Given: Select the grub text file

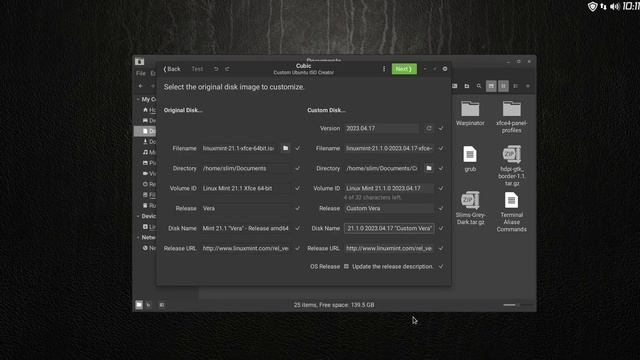Looking at the screenshot, I should [470, 159].
